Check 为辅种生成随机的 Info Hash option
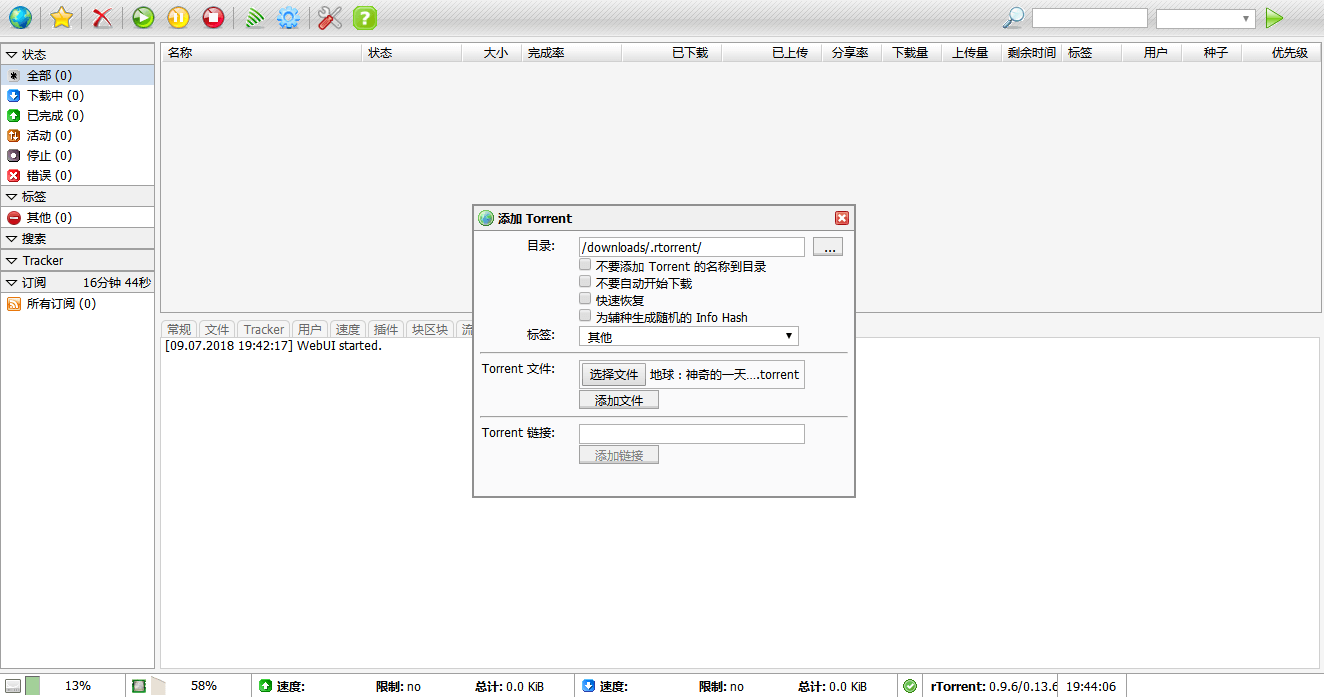1324x697 pixels. point(585,315)
